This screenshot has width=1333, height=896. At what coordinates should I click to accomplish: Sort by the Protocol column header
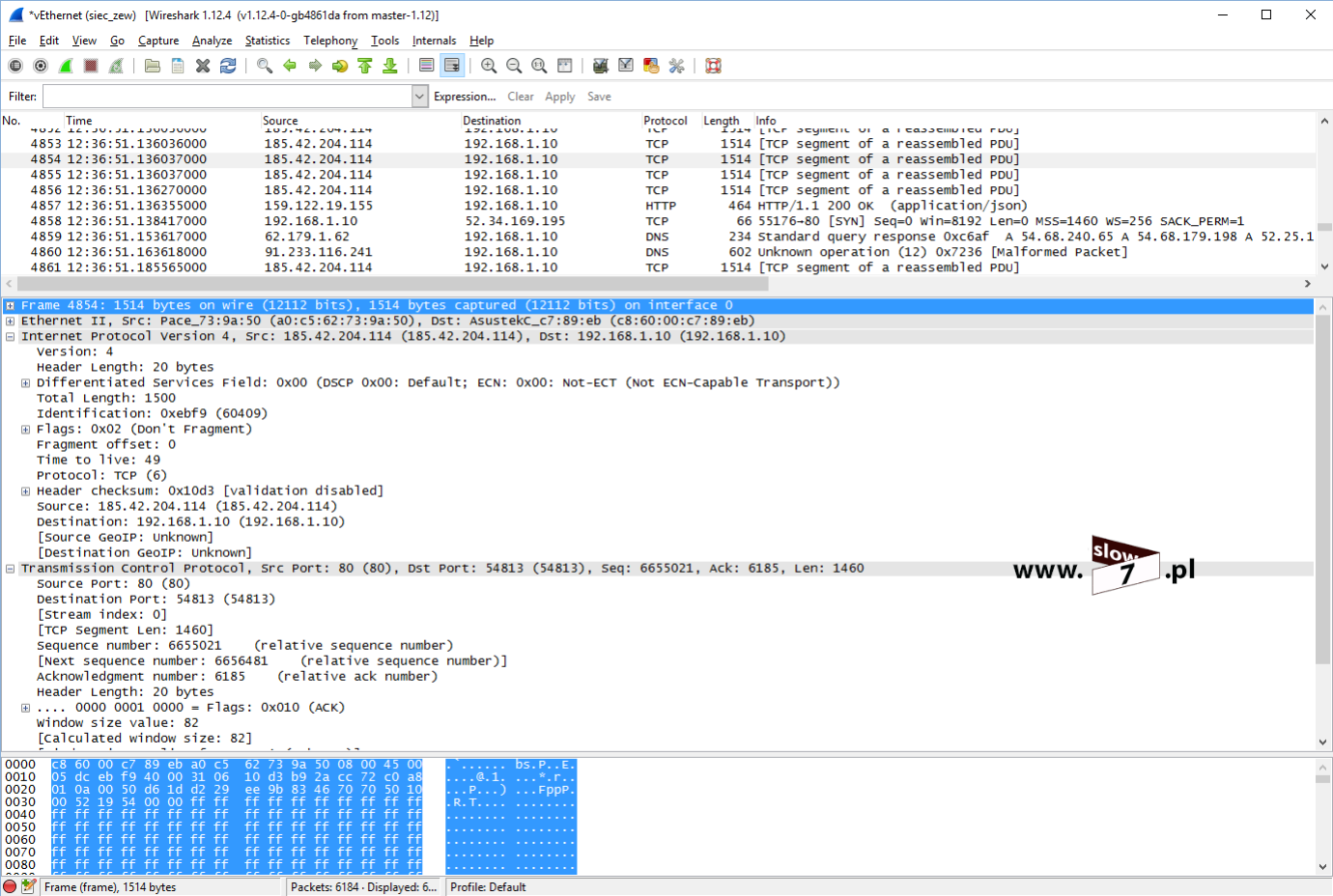click(x=666, y=121)
